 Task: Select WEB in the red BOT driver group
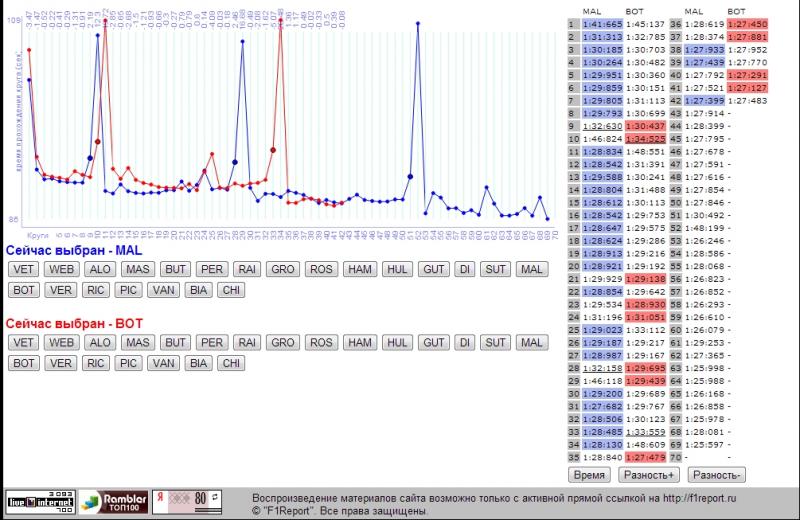click(61, 342)
